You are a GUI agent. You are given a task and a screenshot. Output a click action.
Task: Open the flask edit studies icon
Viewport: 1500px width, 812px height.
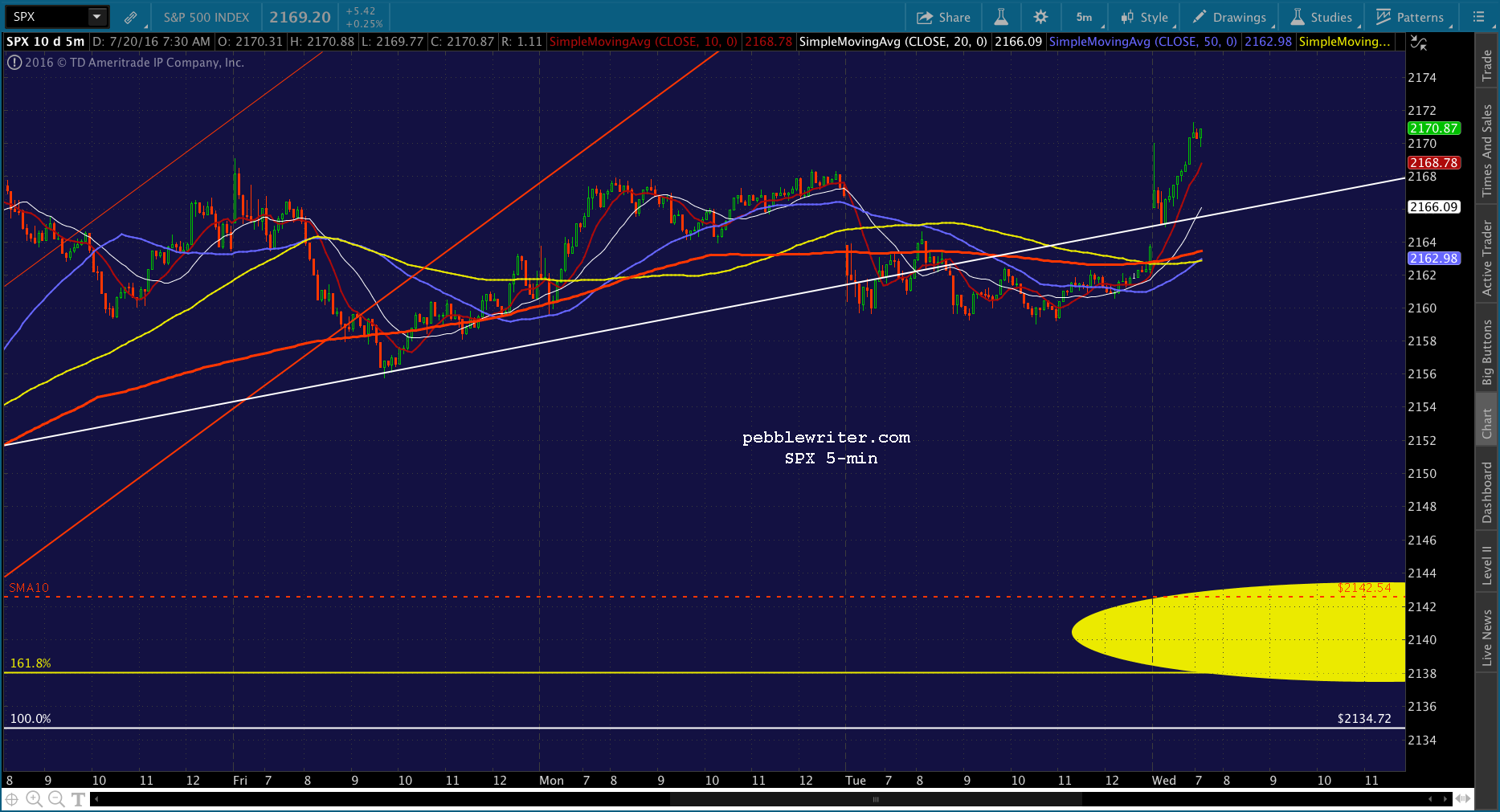click(x=1001, y=17)
